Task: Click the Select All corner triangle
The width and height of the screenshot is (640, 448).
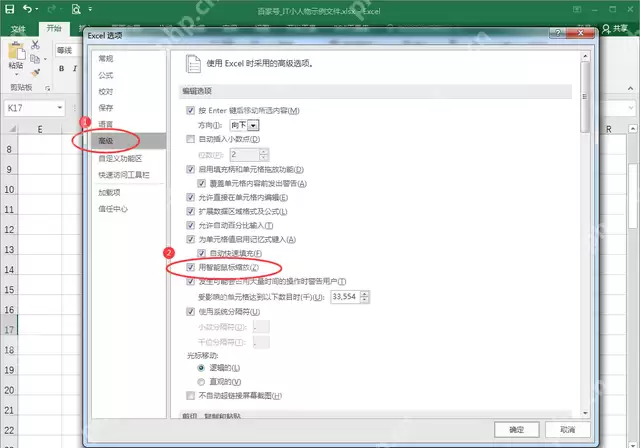Action: pos(13,129)
